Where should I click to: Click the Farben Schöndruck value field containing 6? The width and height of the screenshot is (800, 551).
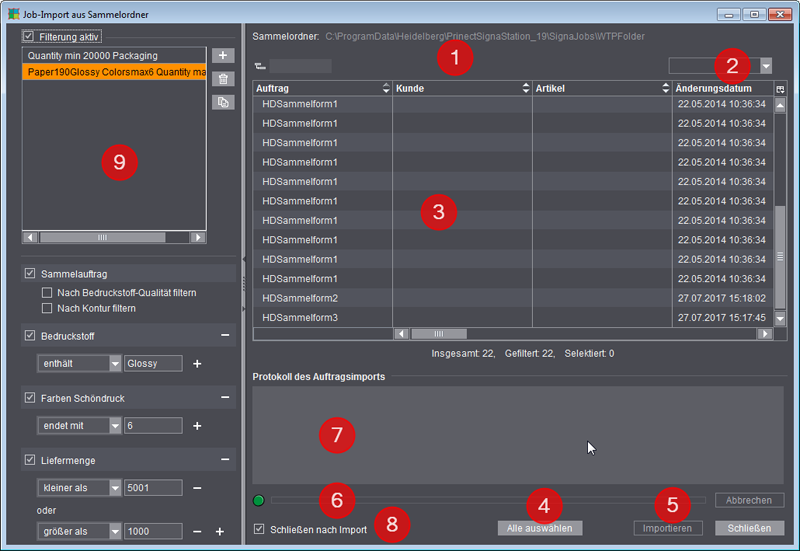click(153, 426)
